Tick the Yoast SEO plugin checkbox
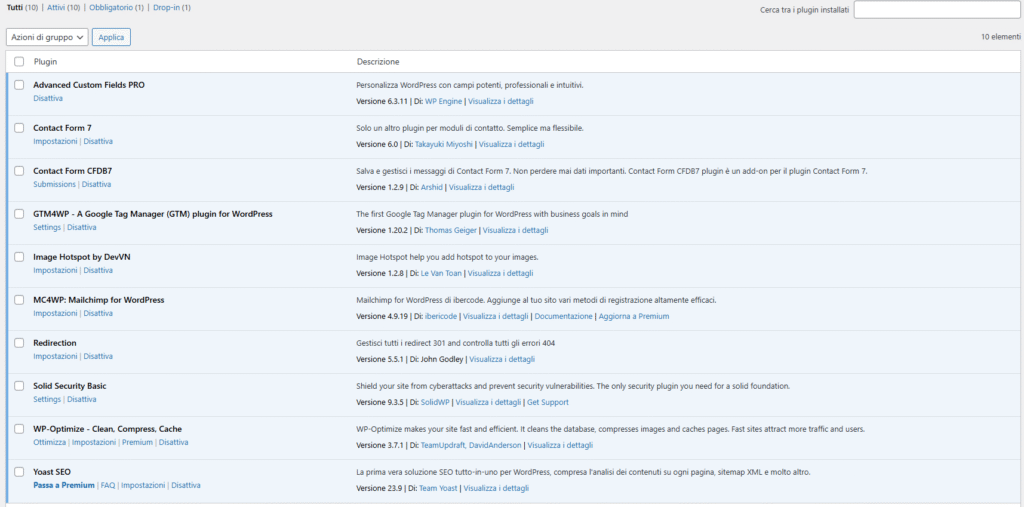1024x507 pixels. (19, 472)
